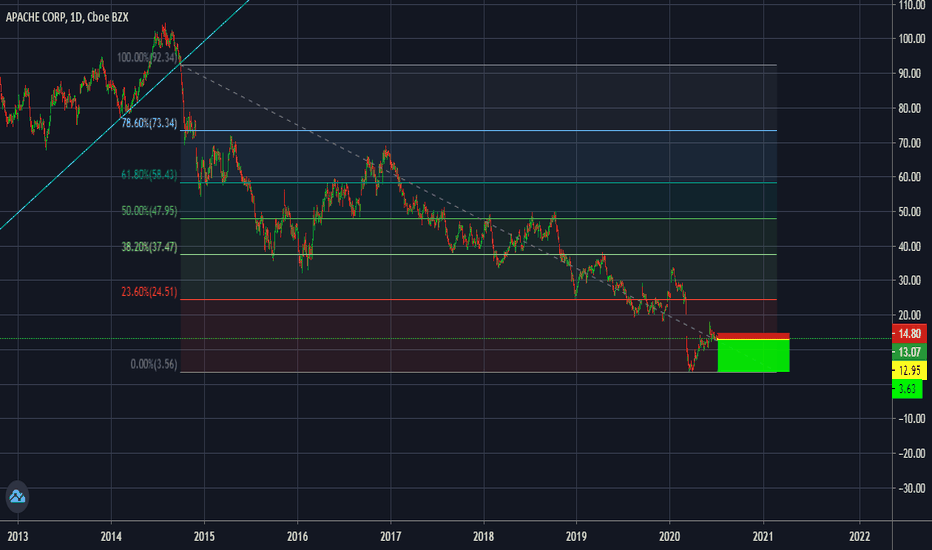Click the 110.00 price scale label
The width and height of the screenshot is (932, 550).
pyautogui.click(x=912, y=5)
